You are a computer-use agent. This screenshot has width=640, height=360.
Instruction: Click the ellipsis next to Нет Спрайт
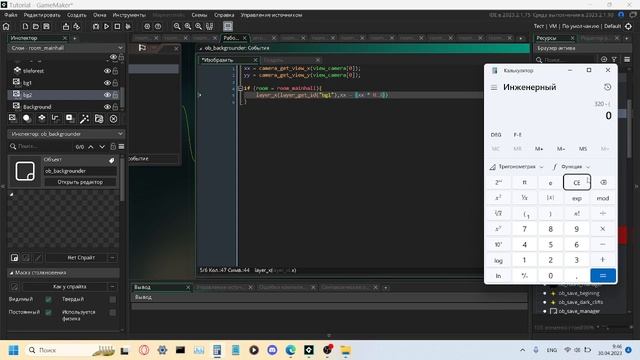point(112,258)
